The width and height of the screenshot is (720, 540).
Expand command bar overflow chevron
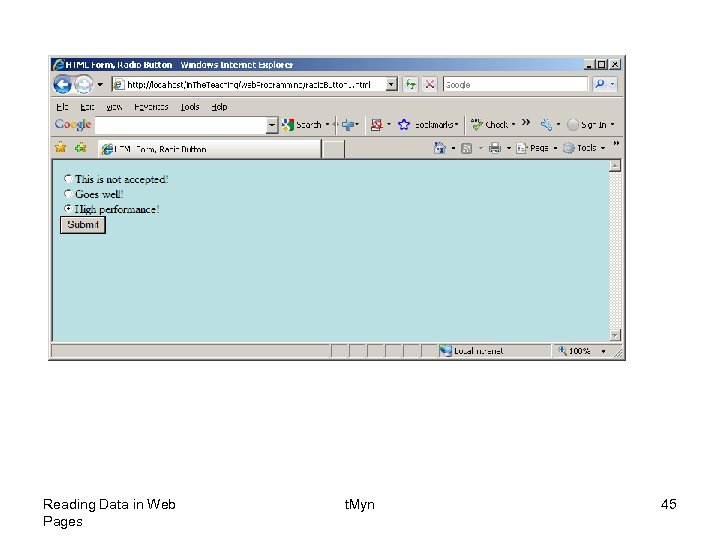[x=616, y=144]
